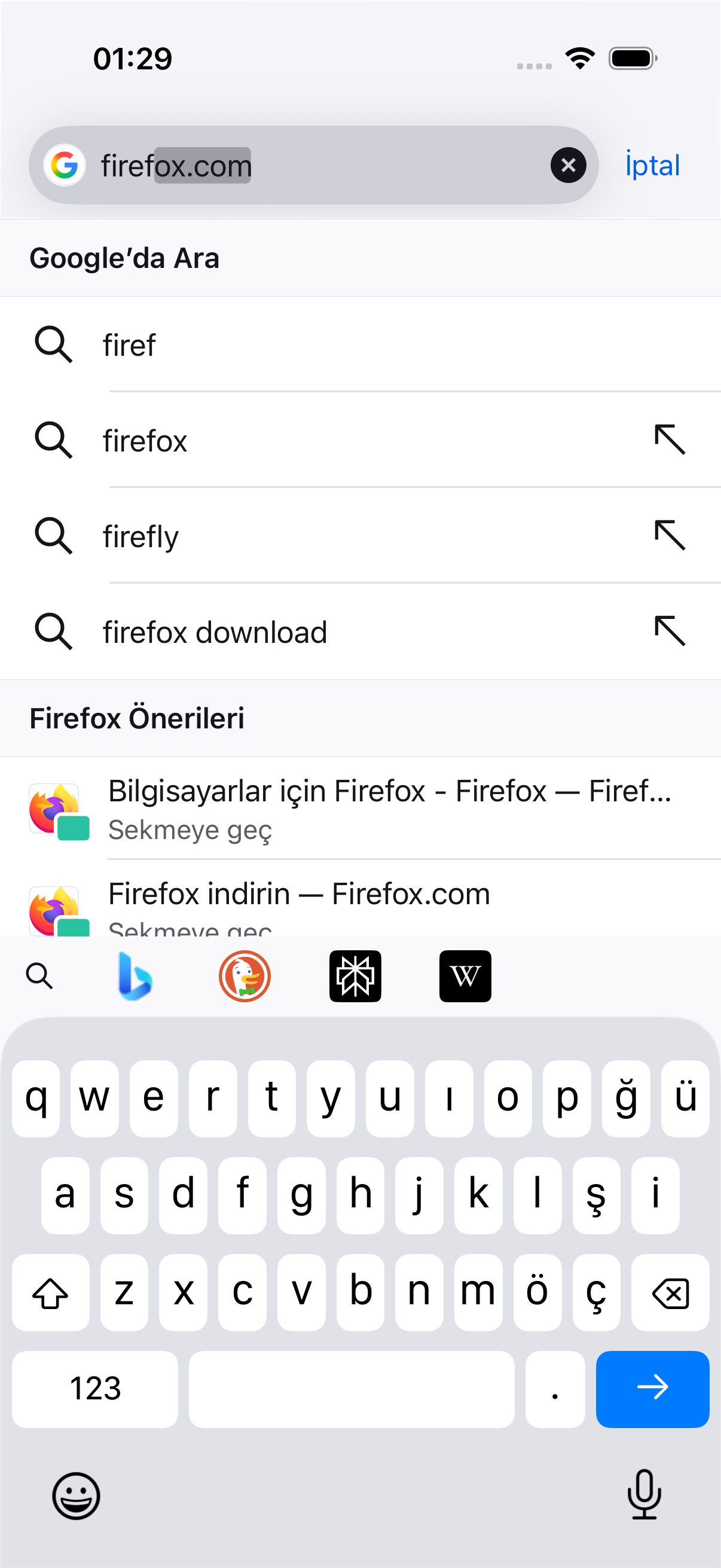Screen dimensions: 721x1568
Task: Select the Bing search engine icon
Action: point(135,976)
